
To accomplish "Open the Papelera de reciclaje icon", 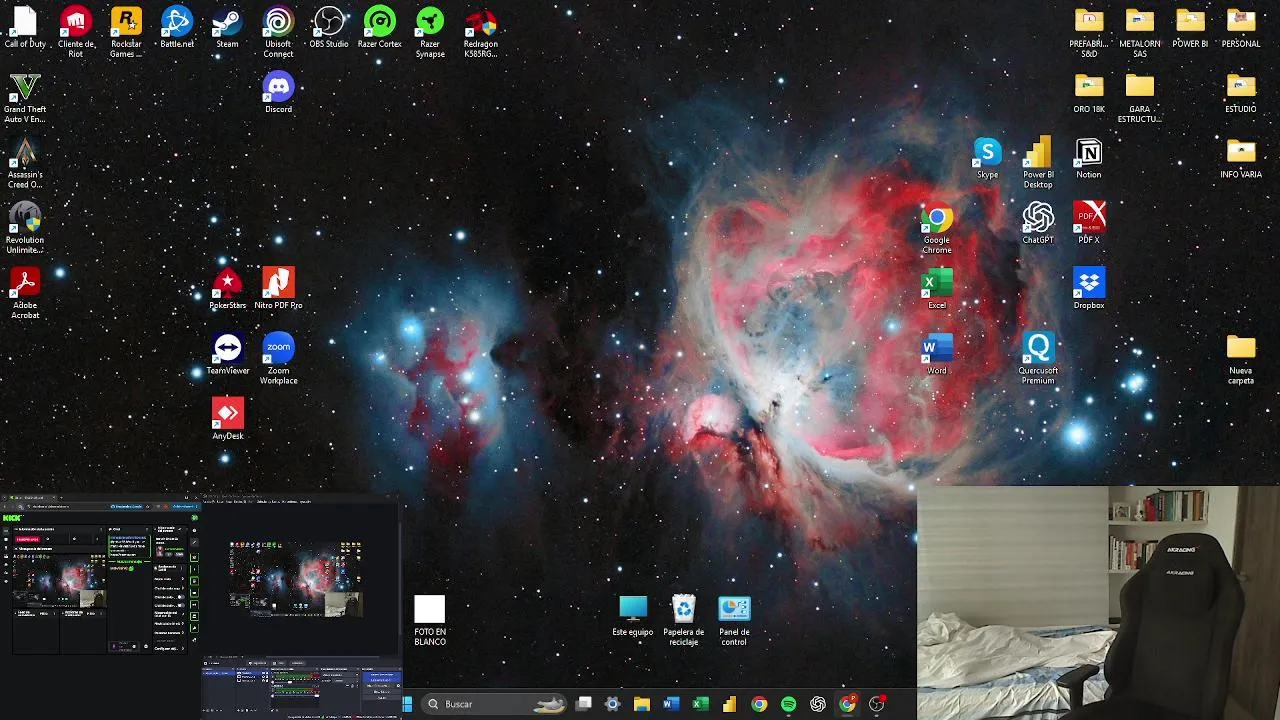I will click(x=684, y=620).
